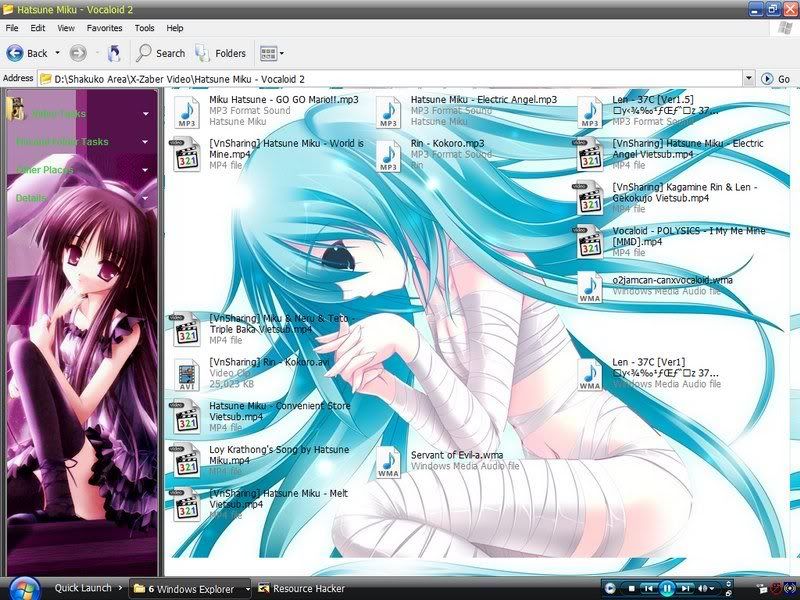Select POLYSICS - I My Me Mine mp4 icon
This screenshot has height=600, width=800.
point(590,242)
